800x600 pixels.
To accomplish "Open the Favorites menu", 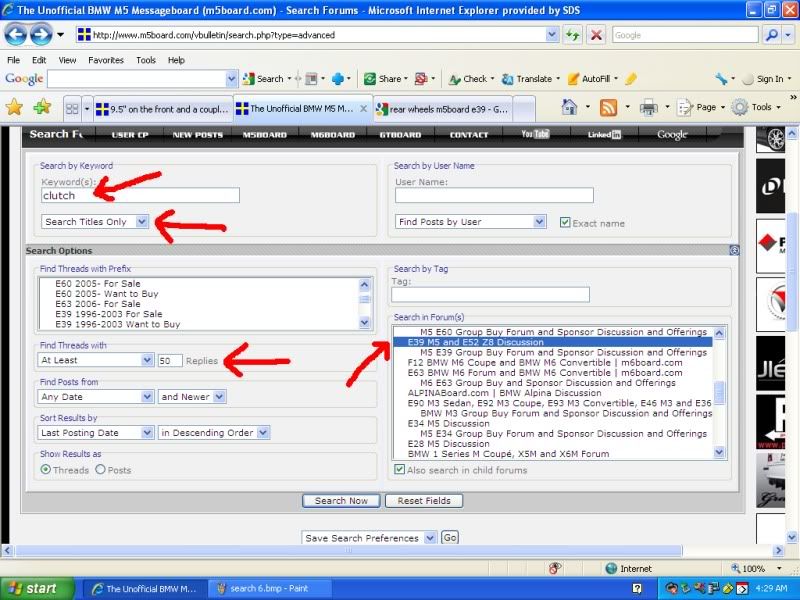I will (106, 60).
